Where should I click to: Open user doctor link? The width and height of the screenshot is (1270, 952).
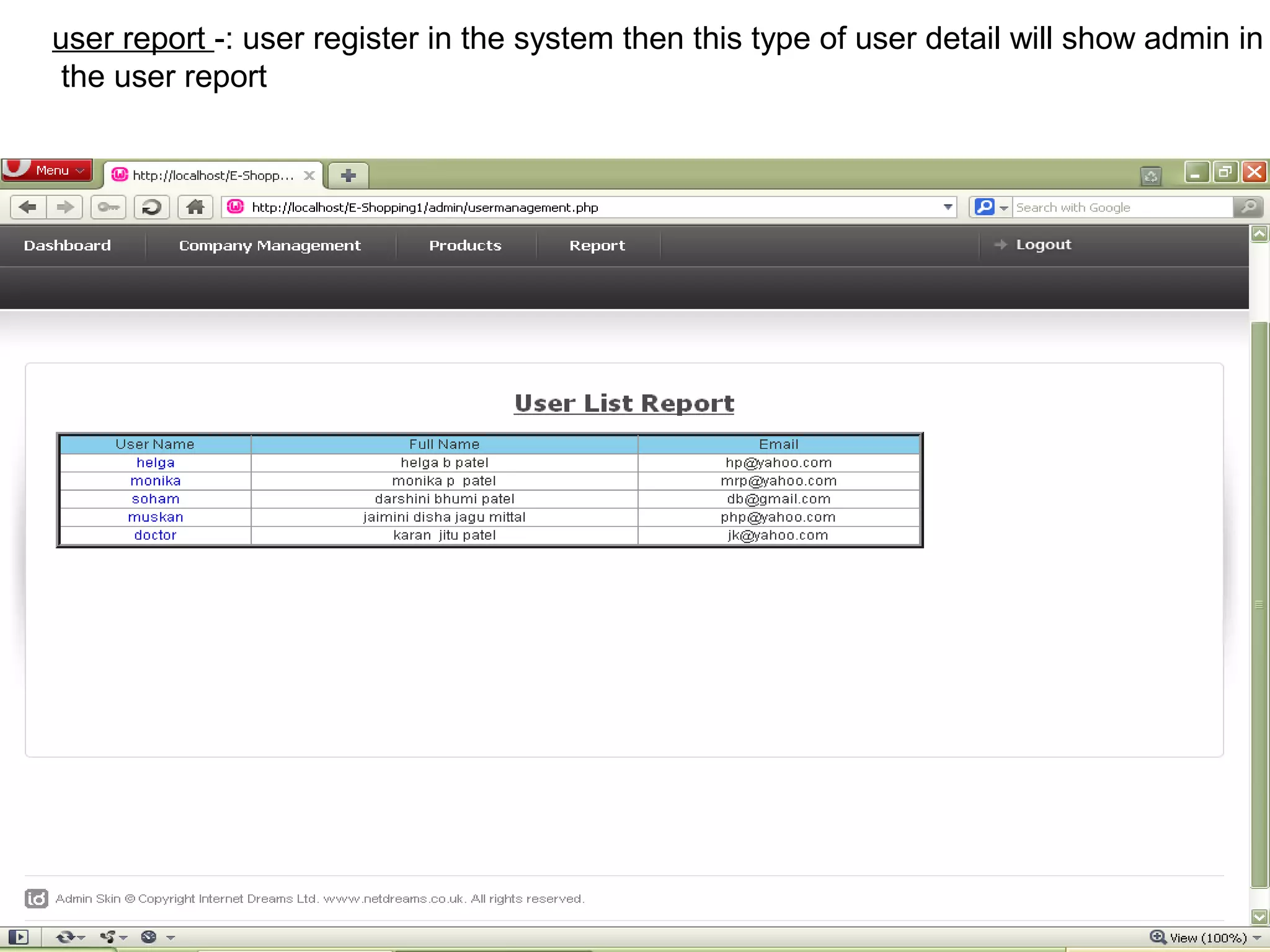tap(155, 535)
